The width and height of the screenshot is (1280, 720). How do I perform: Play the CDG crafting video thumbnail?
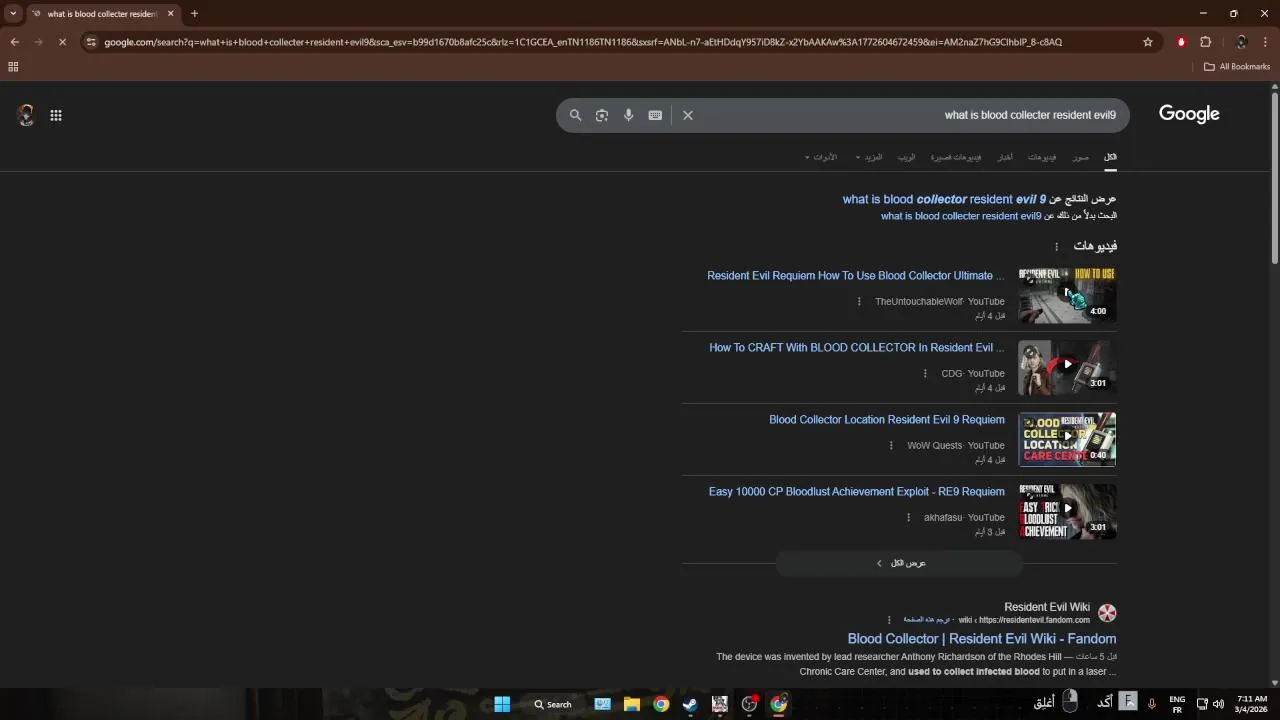(x=1067, y=367)
